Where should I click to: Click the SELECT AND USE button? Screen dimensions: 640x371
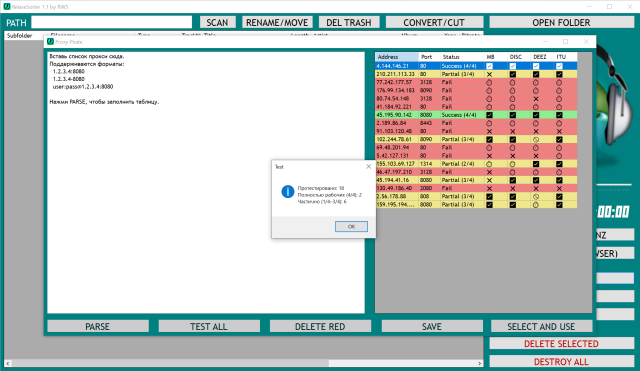click(x=542, y=326)
